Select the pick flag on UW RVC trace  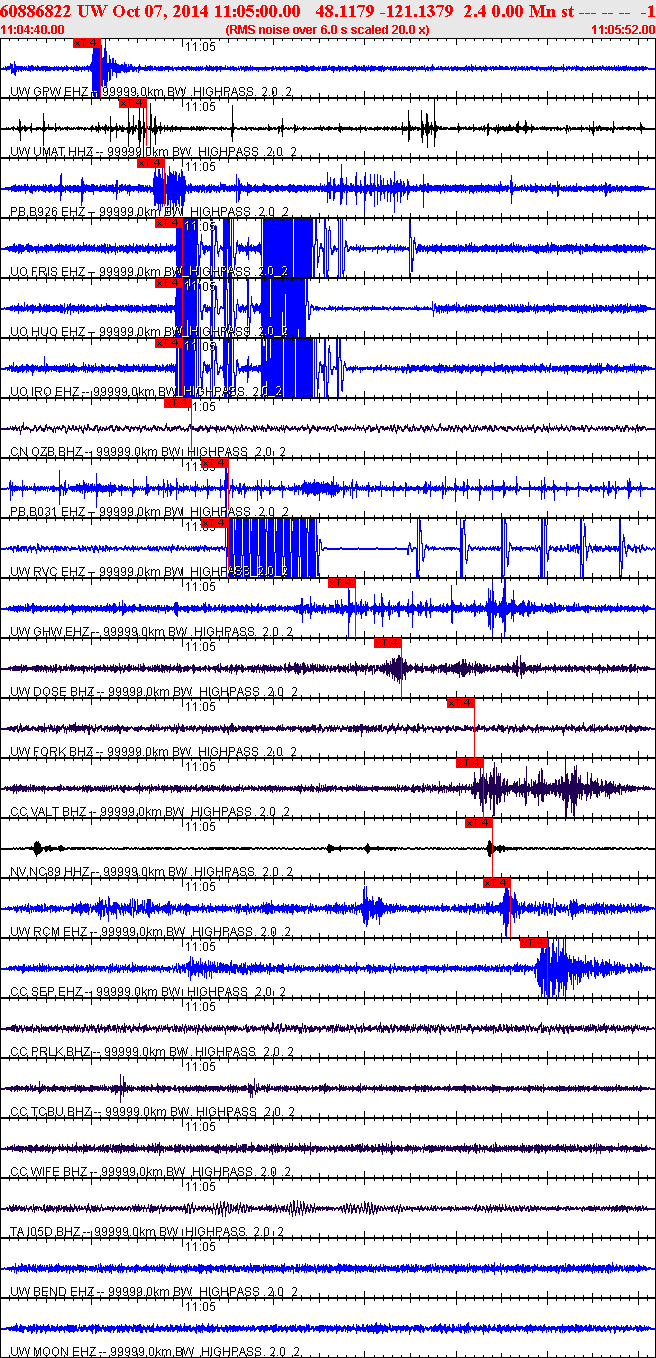point(215,523)
